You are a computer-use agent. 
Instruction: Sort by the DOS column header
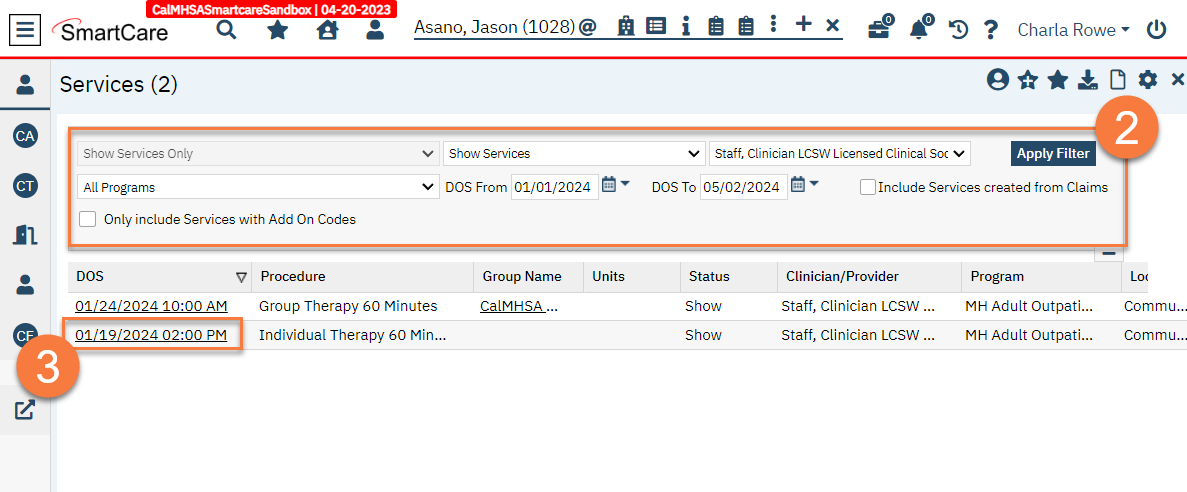90,277
